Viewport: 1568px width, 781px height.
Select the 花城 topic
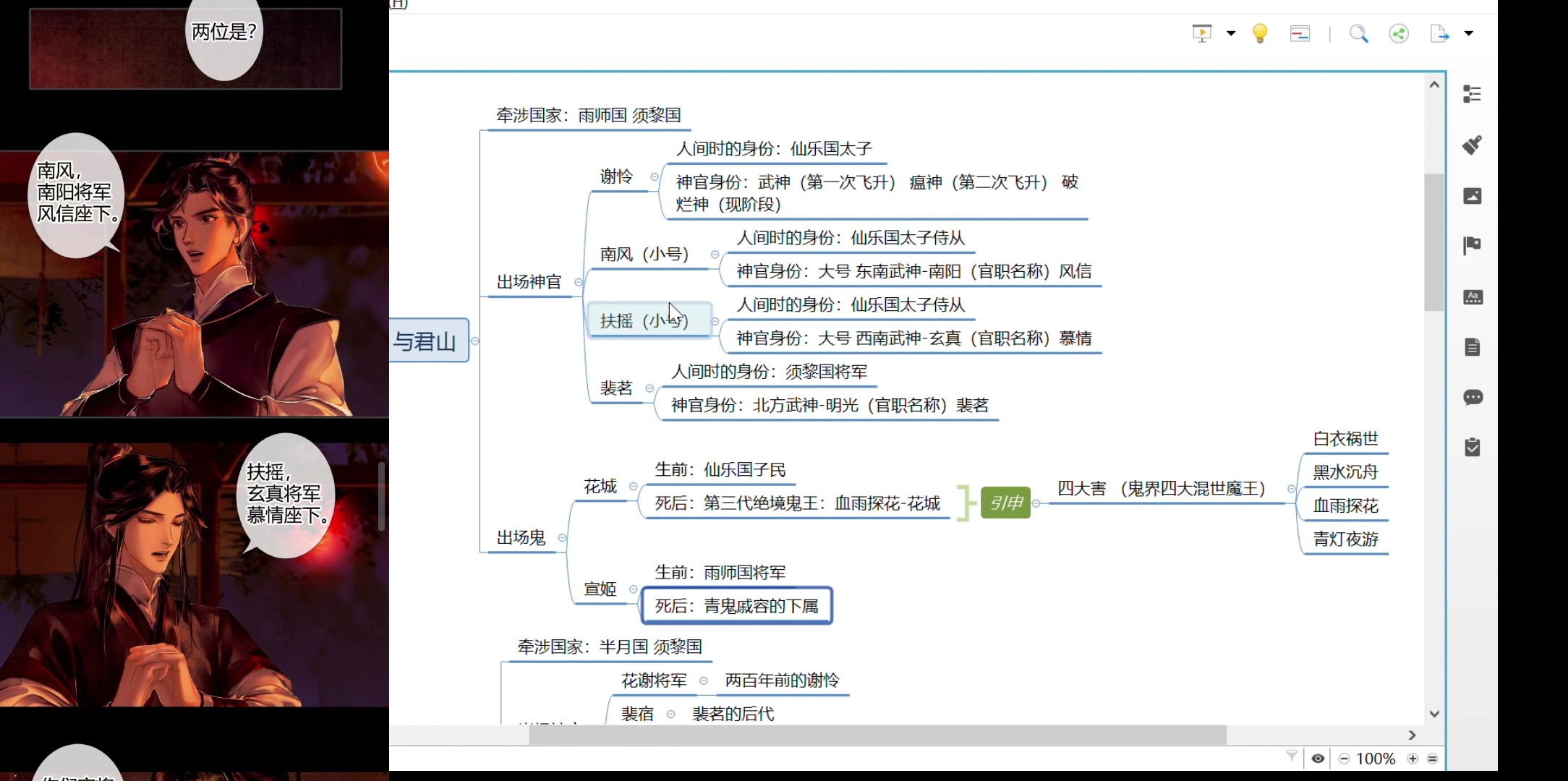point(600,487)
